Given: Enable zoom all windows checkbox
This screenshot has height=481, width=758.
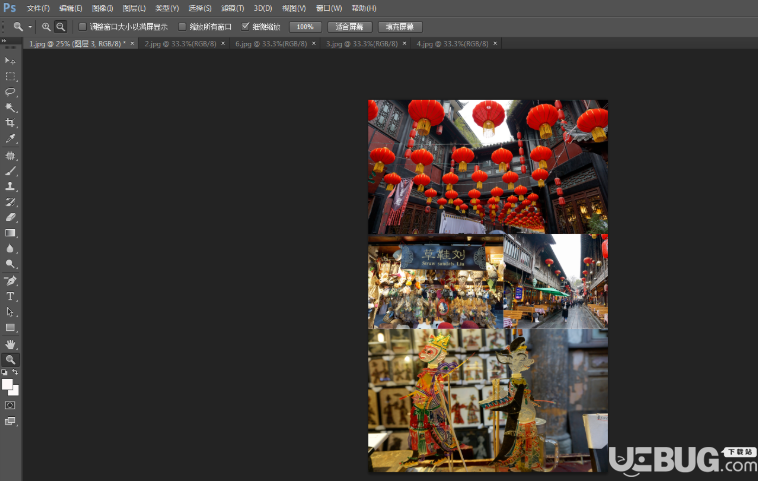Looking at the screenshot, I should pos(182,27).
